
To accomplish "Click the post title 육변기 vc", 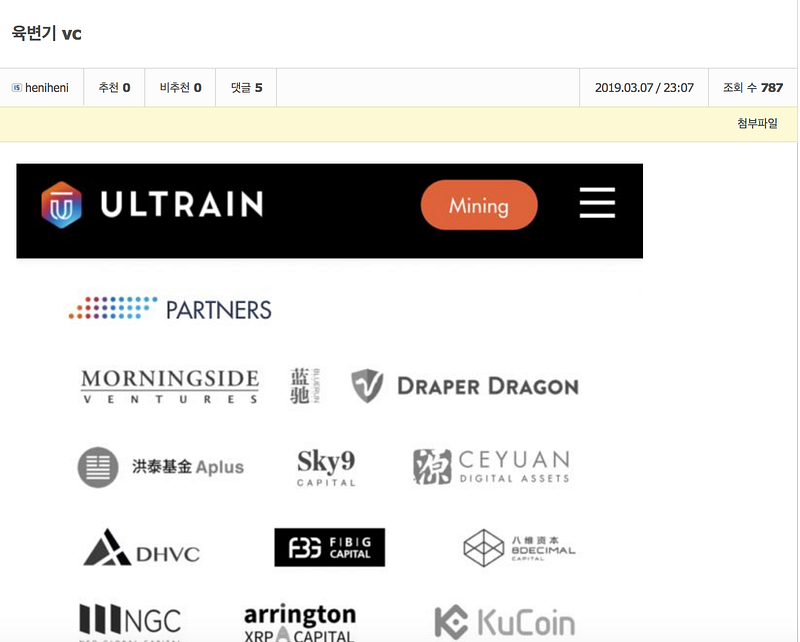I will coord(46,33).
